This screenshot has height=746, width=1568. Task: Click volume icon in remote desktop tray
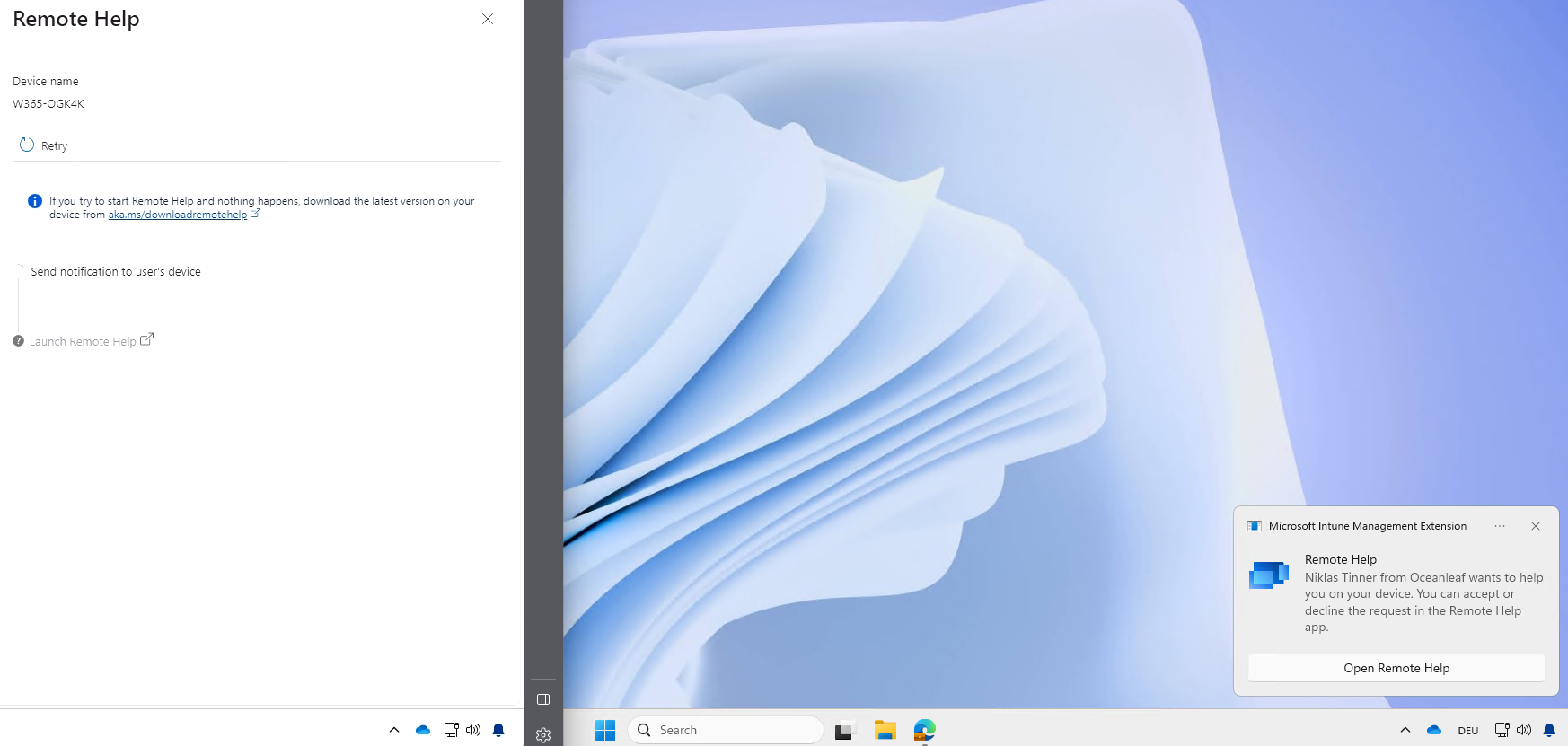1524,730
